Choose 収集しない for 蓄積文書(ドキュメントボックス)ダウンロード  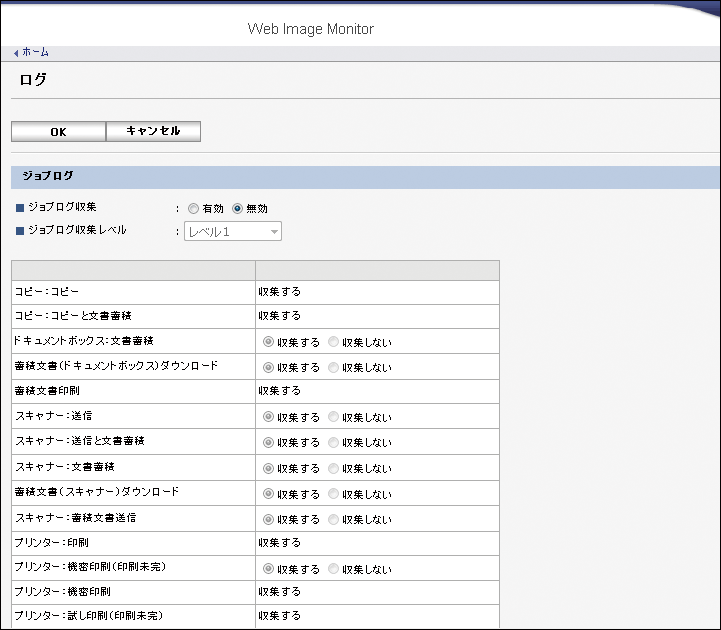coord(334,367)
